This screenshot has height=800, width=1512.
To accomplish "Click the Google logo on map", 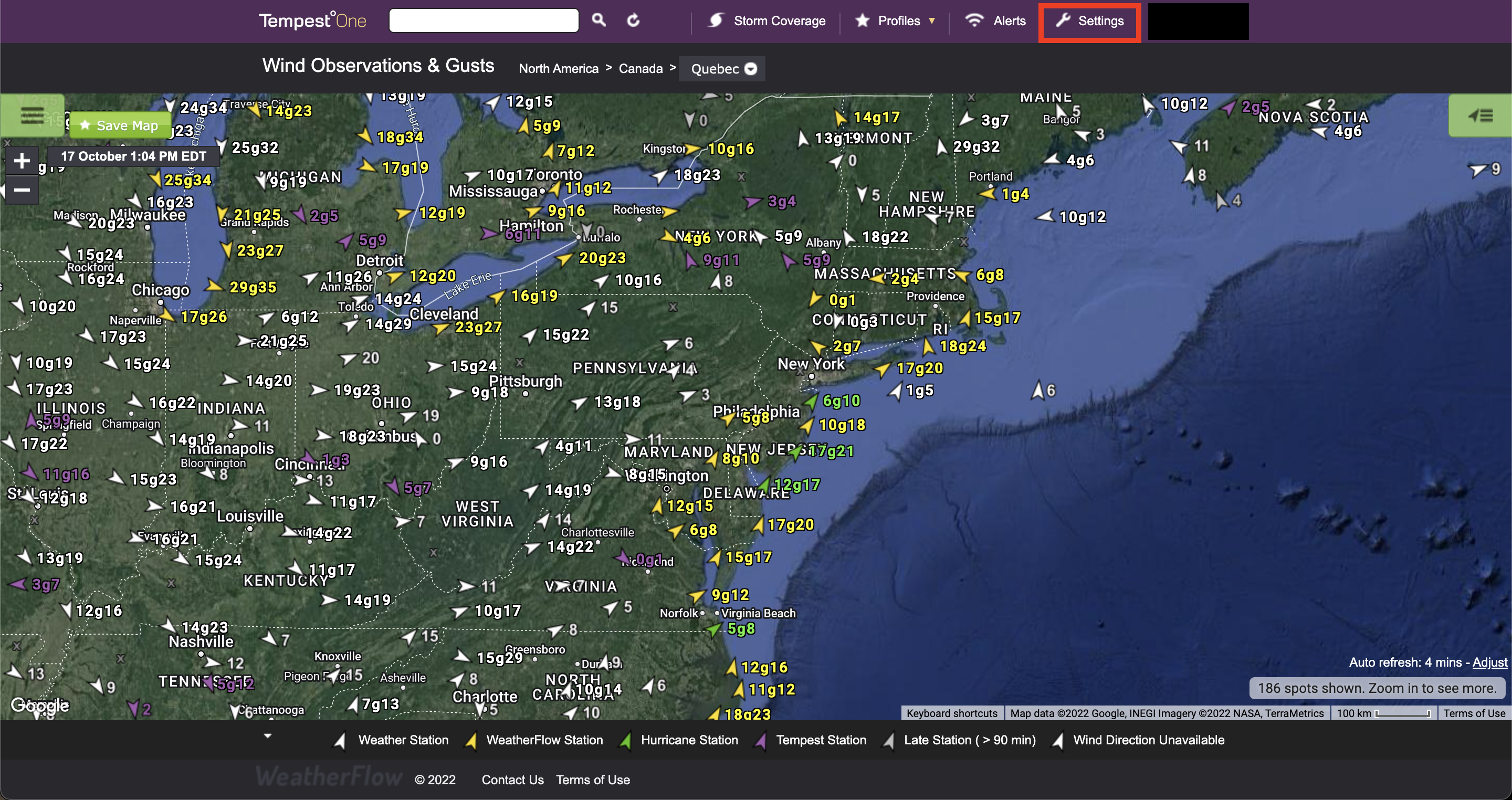I will tap(39, 704).
